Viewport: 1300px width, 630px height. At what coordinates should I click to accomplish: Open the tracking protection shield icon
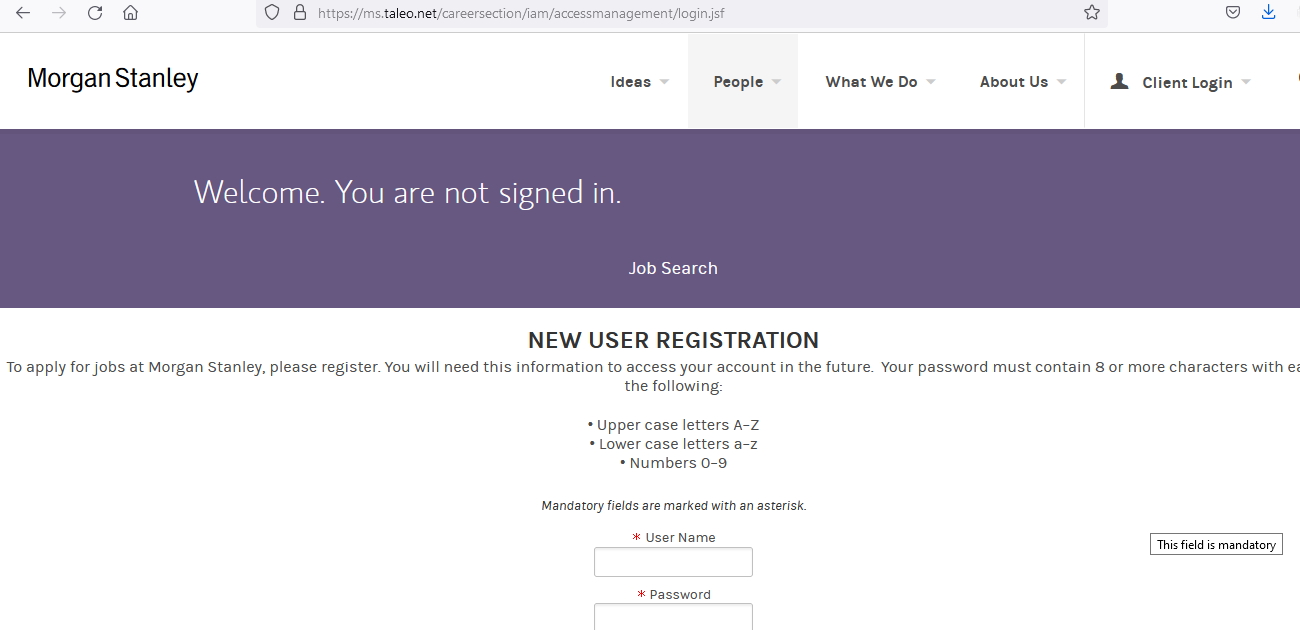[x=272, y=13]
